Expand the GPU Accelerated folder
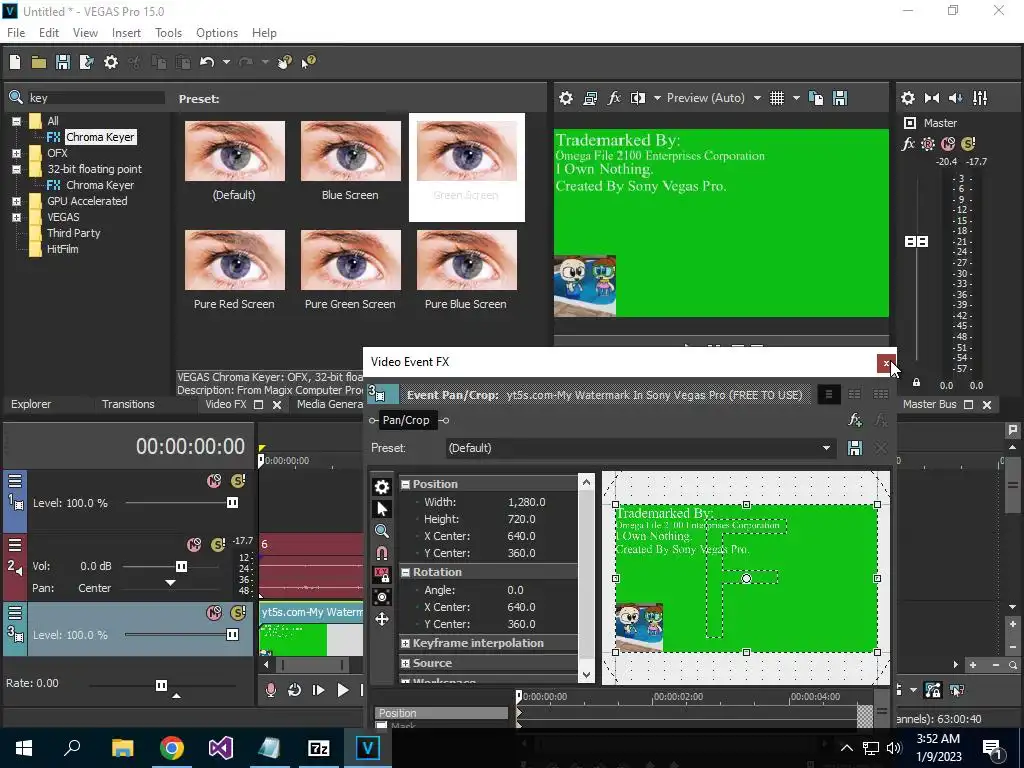The height and width of the screenshot is (768, 1024). (x=16, y=201)
